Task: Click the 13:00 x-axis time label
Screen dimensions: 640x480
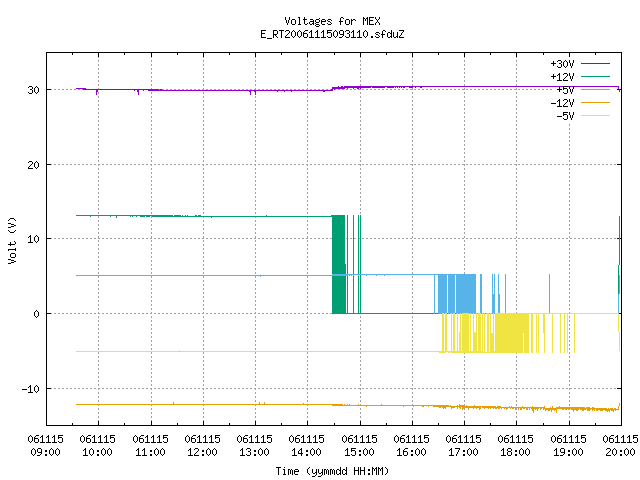Action: pyautogui.click(x=254, y=452)
